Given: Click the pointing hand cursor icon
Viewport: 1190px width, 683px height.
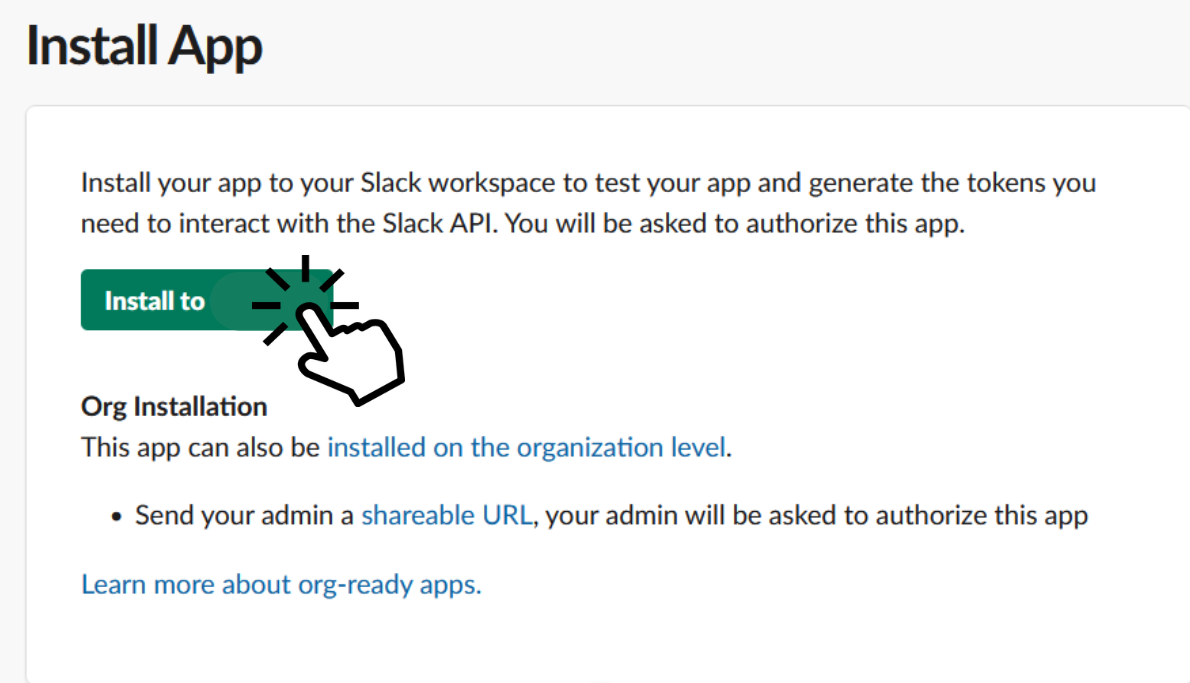Looking at the screenshot, I should pos(350,355).
